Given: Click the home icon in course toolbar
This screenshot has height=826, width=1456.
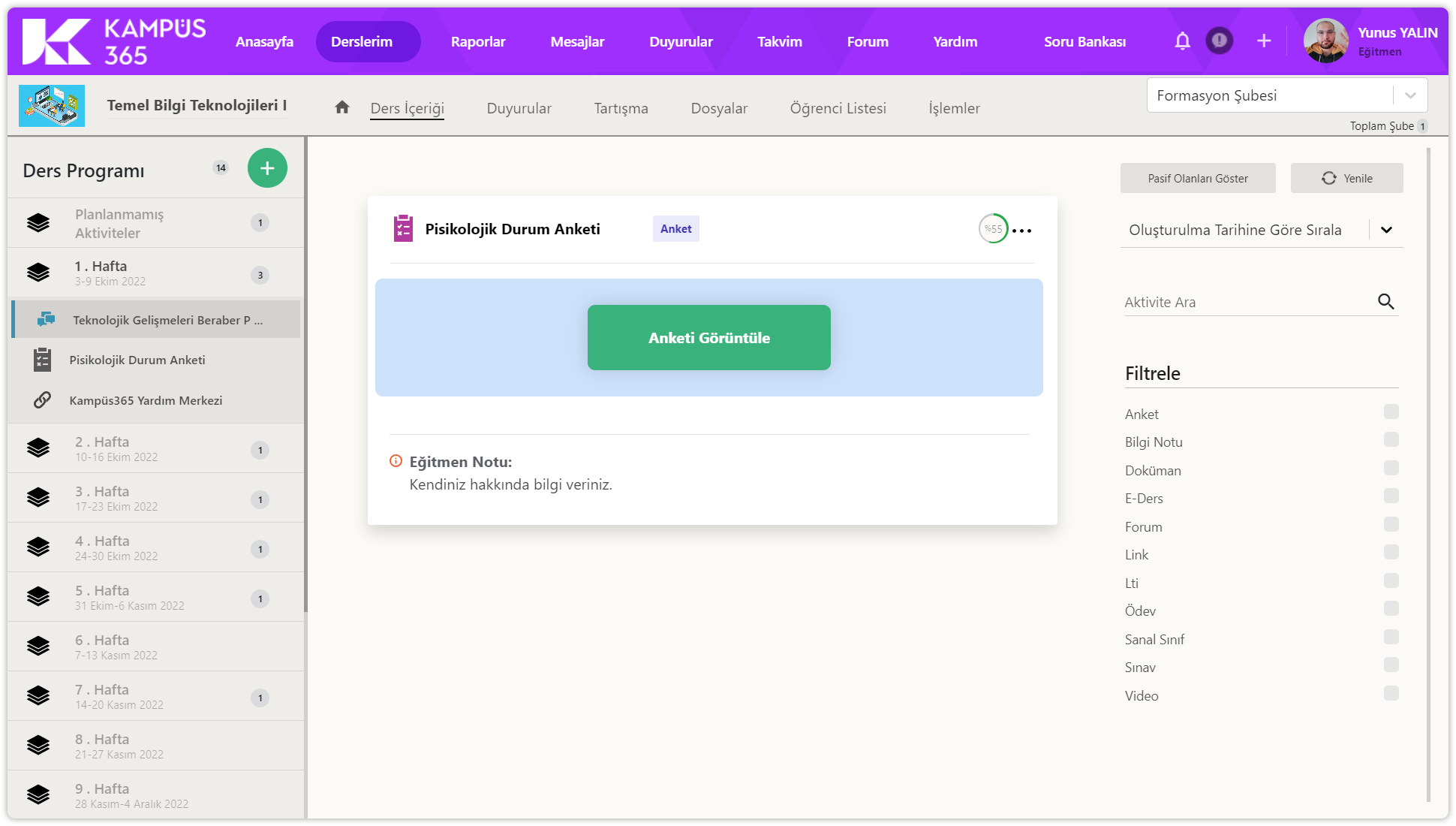Looking at the screenshot, I should tap(342, 107).
